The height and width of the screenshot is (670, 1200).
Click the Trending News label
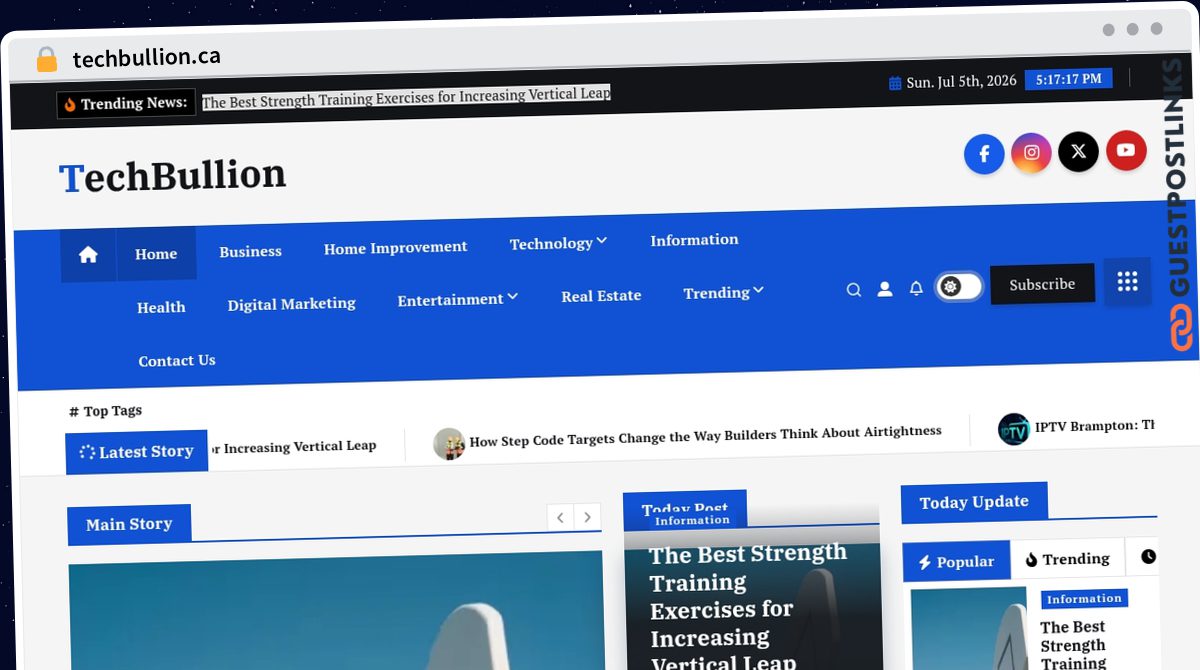pyautogui.click(x=126, y=104)
